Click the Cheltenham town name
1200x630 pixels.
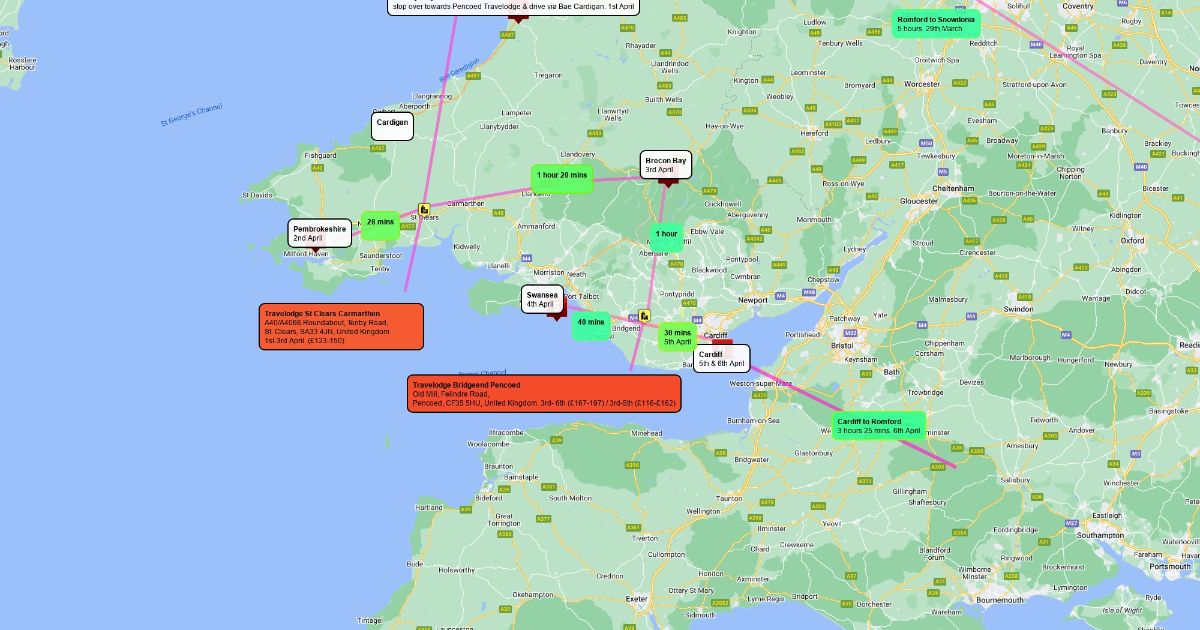point(951,188)
